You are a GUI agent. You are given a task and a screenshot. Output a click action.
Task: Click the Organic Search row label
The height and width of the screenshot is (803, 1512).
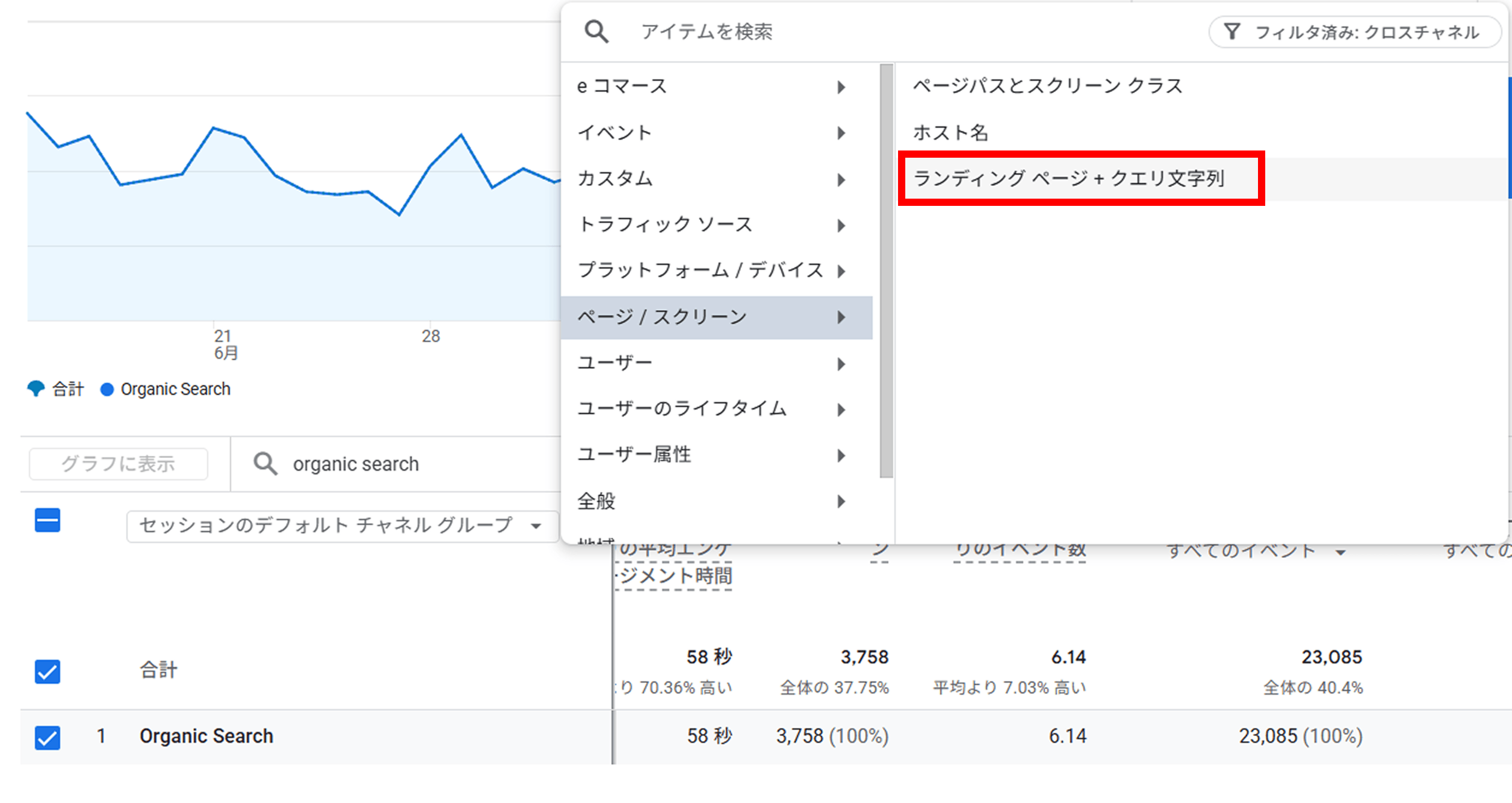[206, 736]
